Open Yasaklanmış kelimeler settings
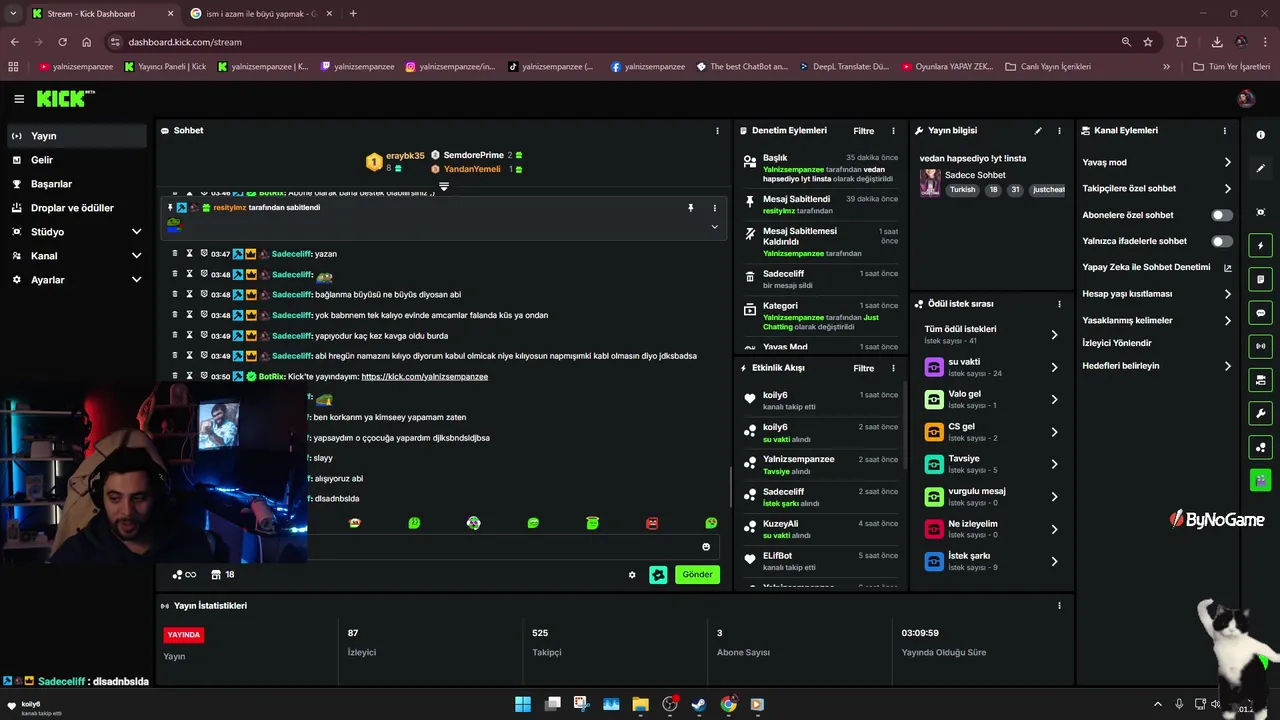Screen dimensions: 1280x720 1157,320
